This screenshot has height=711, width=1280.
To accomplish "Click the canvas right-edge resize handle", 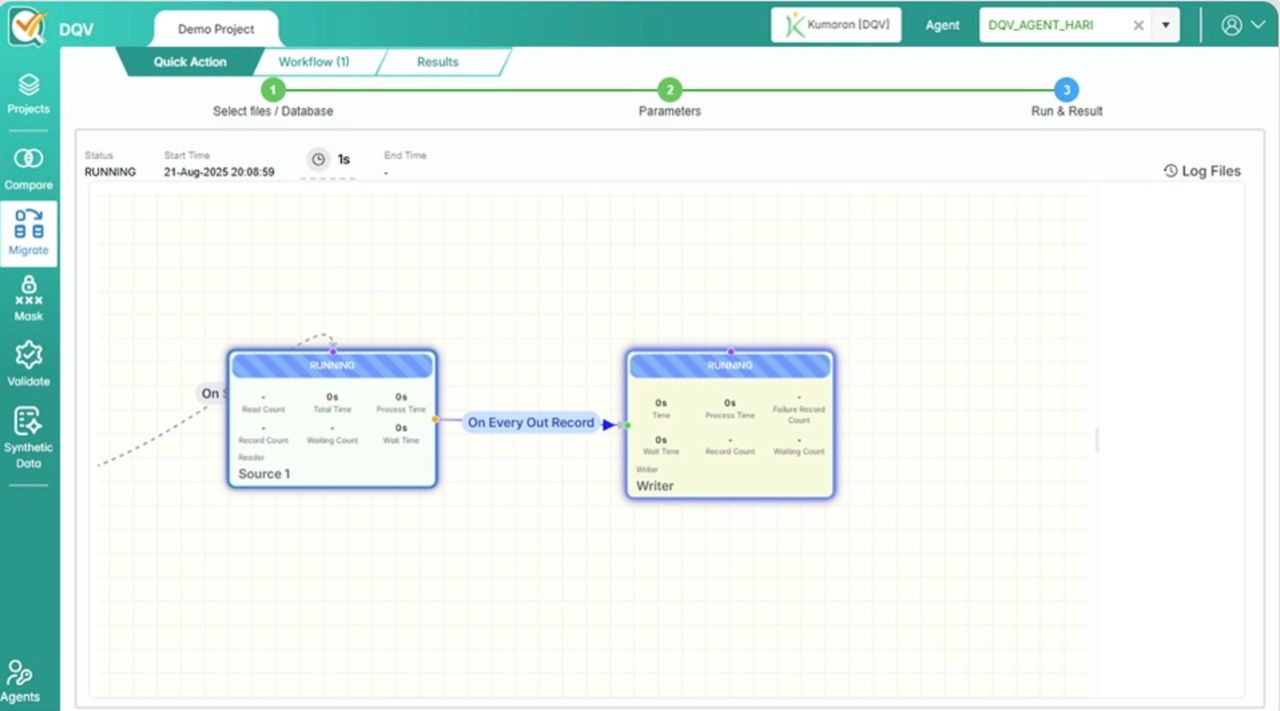I will click(x=1097, y=440).
